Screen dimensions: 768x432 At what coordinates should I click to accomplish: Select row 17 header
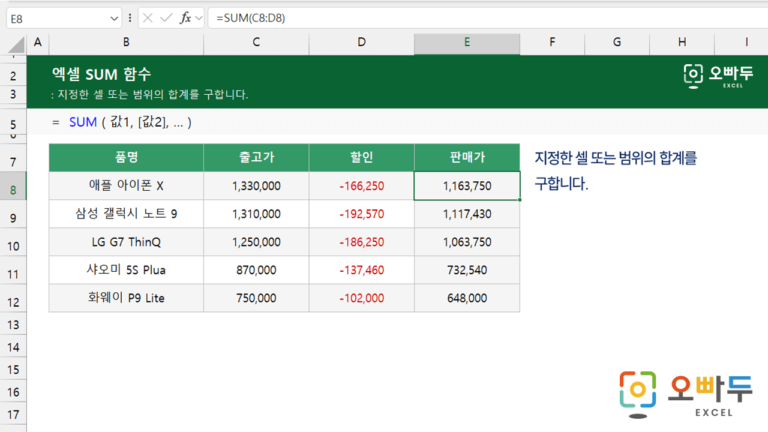coord(13,415)
